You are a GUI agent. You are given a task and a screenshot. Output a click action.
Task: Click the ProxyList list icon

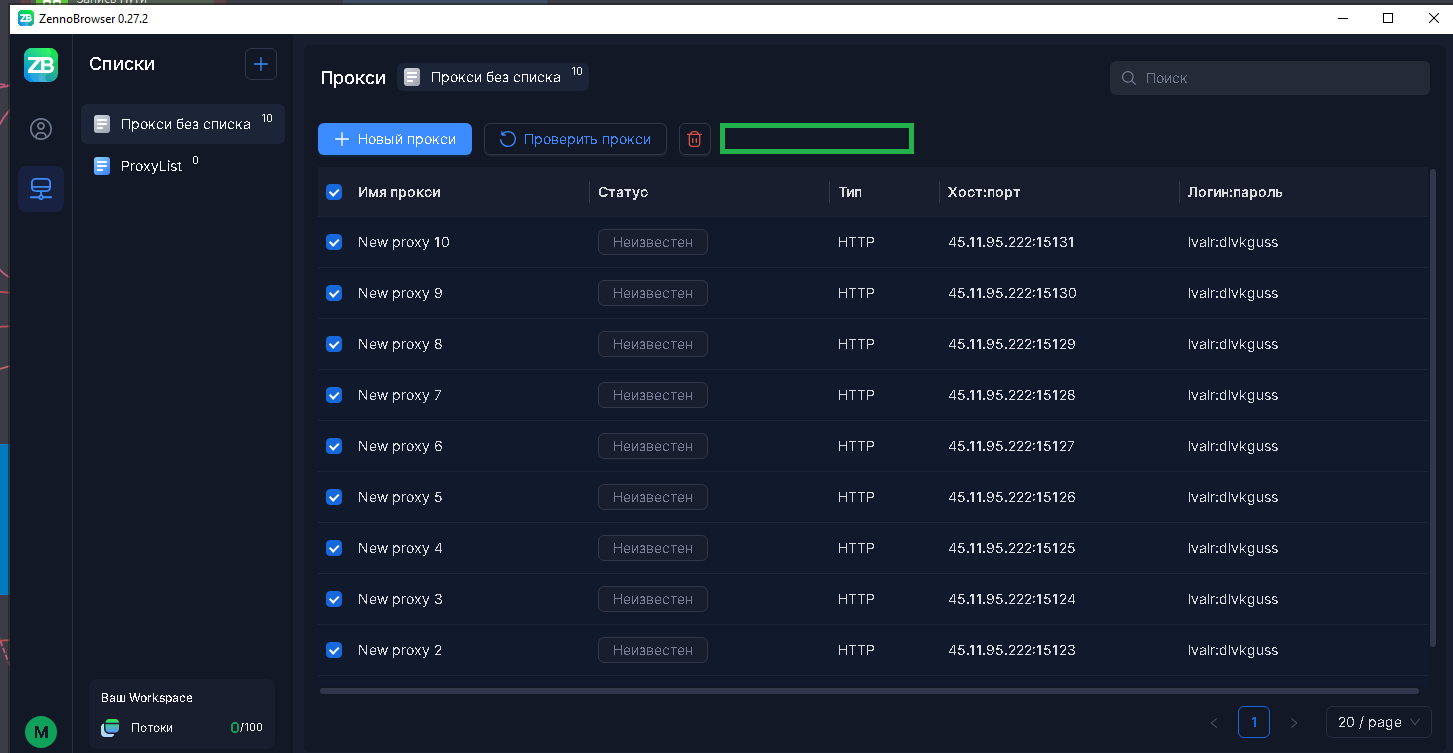tap(101, 166)
